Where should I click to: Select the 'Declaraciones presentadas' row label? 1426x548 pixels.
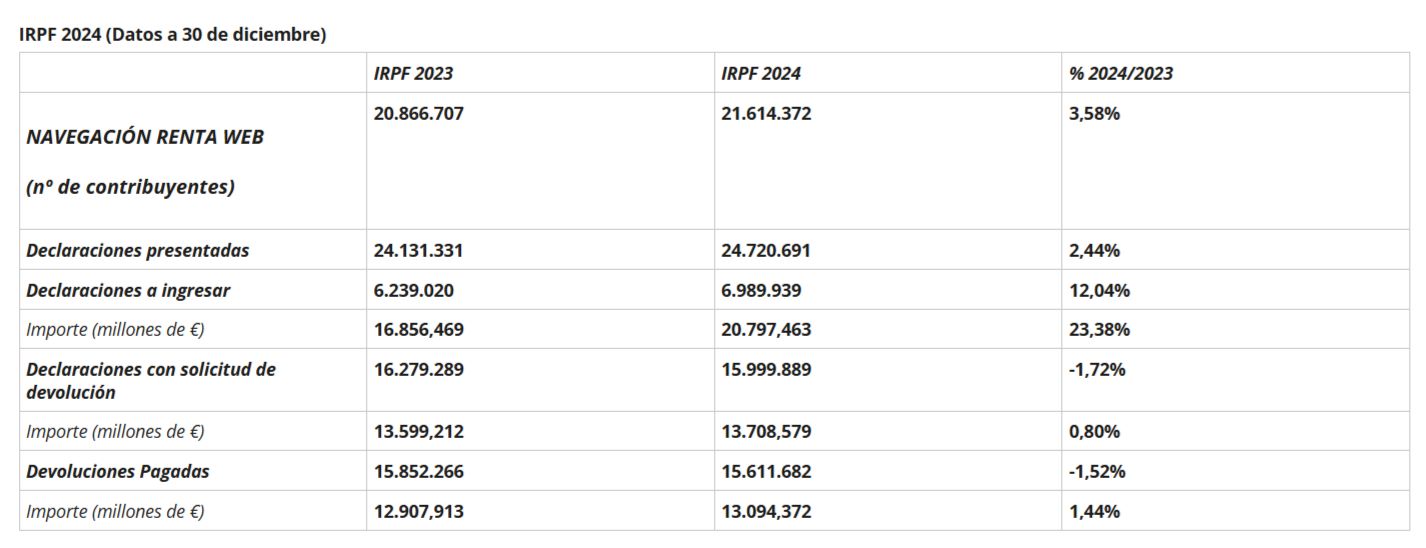138,250
